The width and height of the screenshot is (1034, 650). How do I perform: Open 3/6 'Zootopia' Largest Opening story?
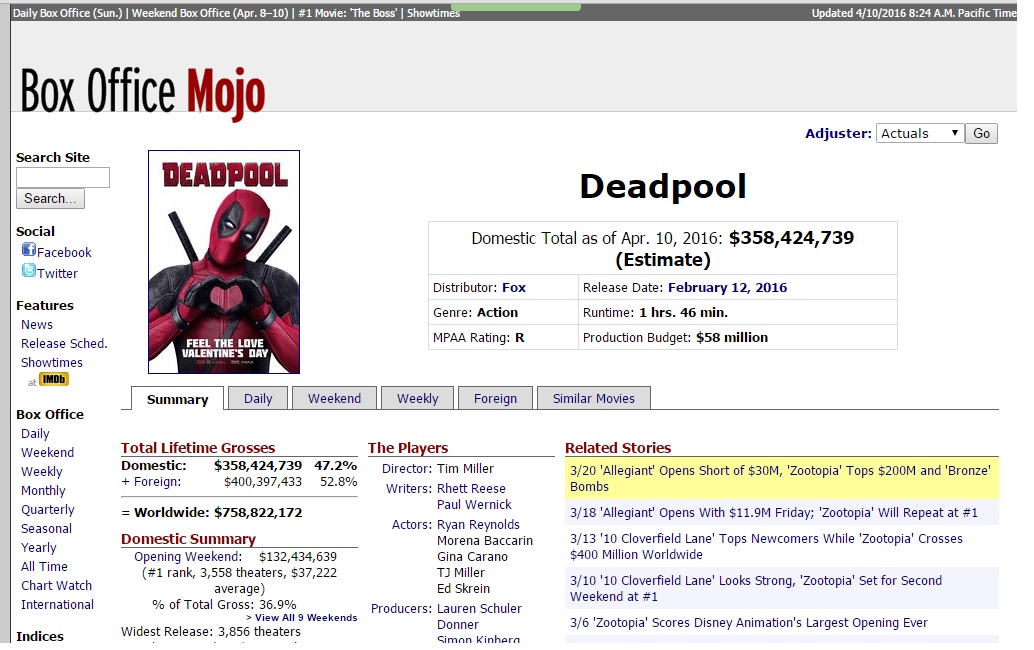point(748,623)
